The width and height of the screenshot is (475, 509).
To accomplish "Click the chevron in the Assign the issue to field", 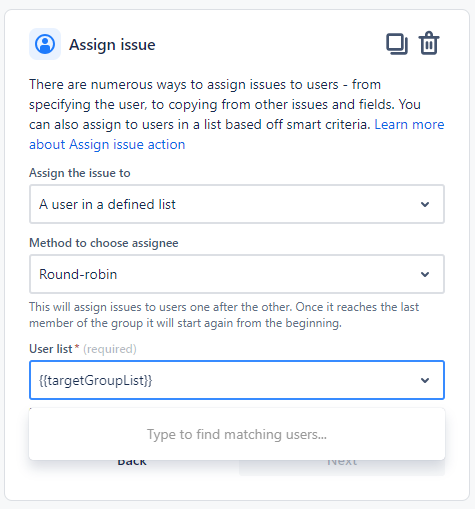I will (425, 204).
